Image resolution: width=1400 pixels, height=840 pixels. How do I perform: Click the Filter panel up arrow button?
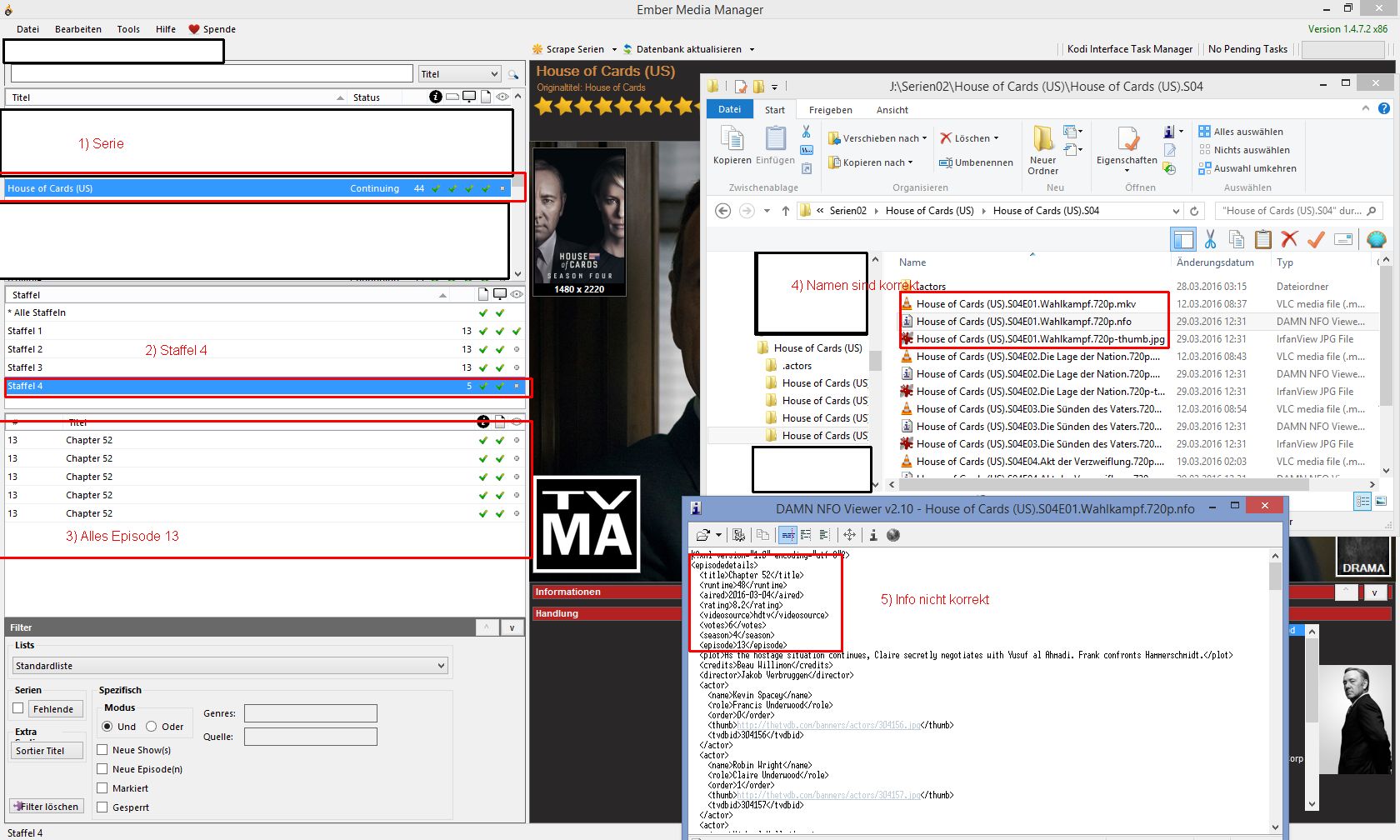487,628
